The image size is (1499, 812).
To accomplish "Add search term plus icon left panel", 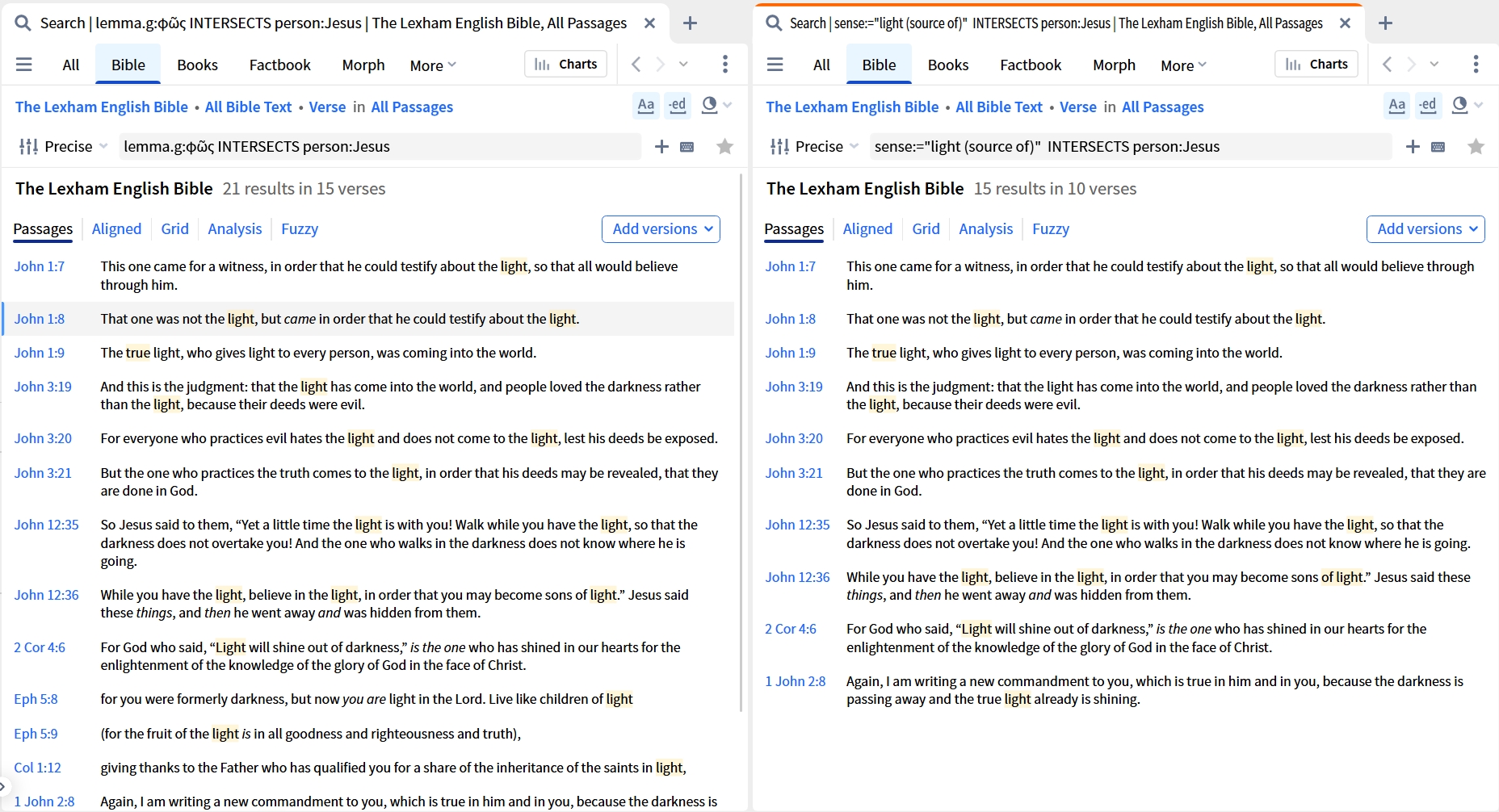I will pyautogui.click(x=661, y=146).
